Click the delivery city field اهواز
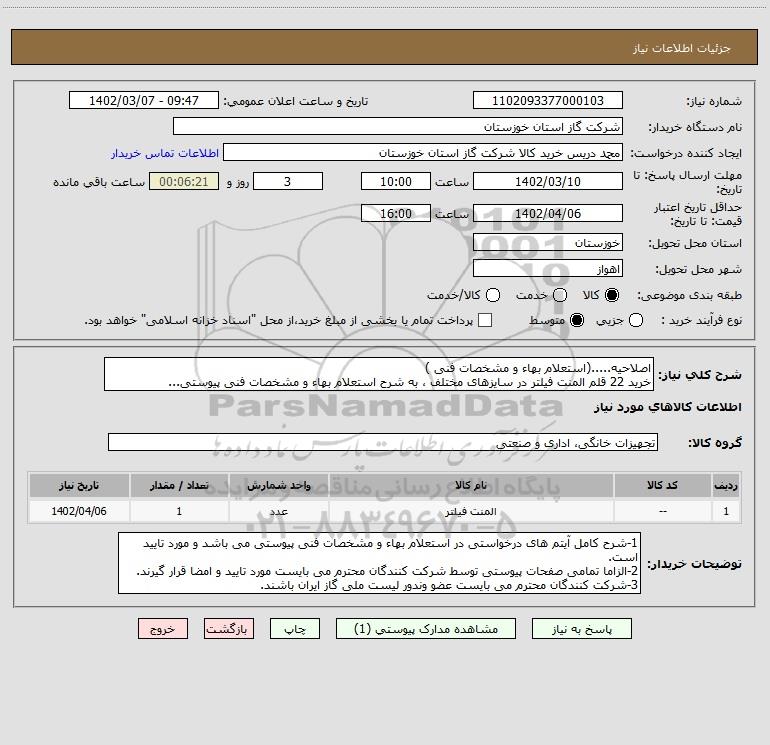The image size is (770, 745). [548, 268]
